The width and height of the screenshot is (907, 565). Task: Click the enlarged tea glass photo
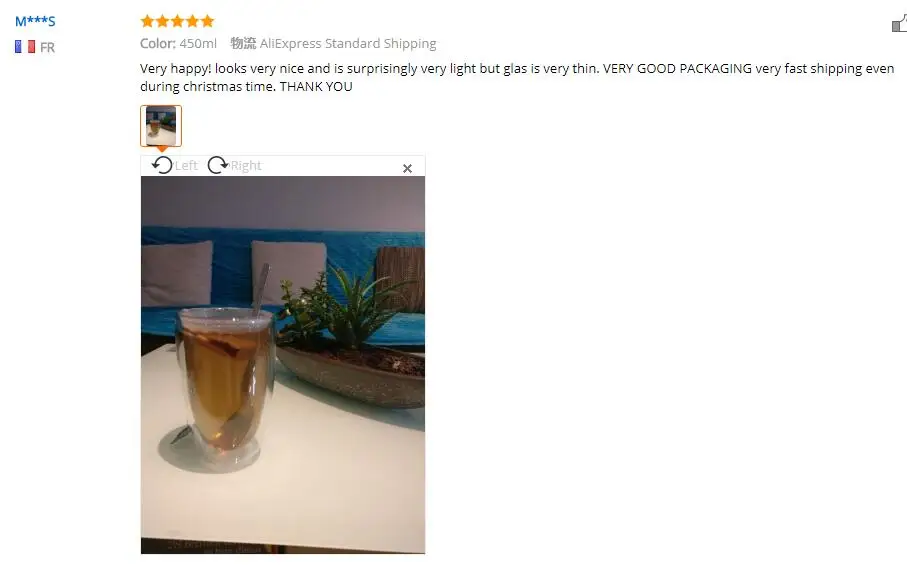click(283, 365)
